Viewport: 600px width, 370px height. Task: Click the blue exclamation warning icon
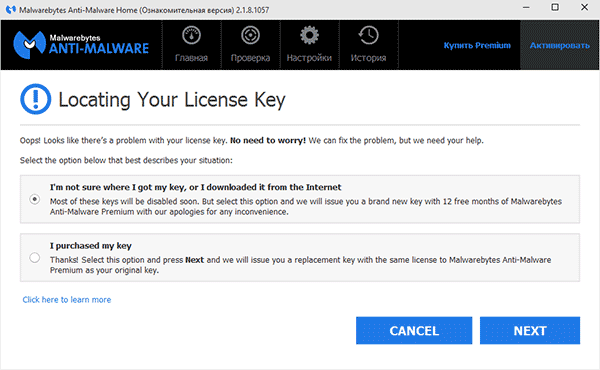36,99
